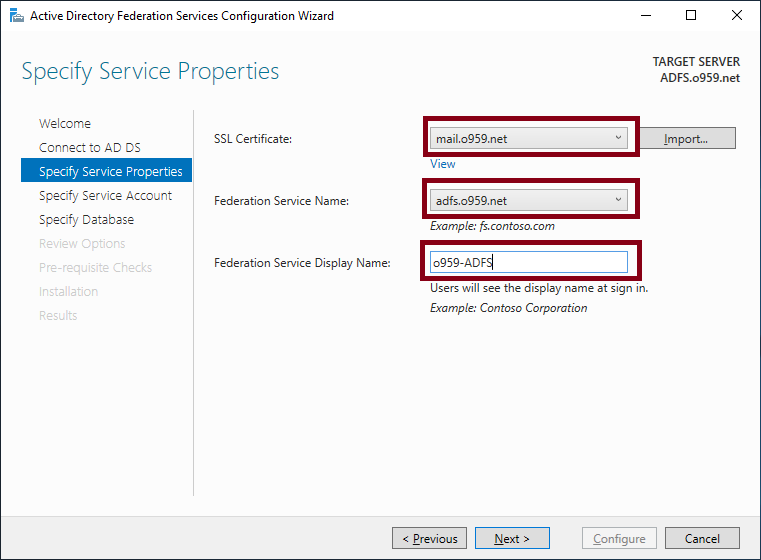Focus the Federation Service Display Name field
This screenshot has height=560, width=761.
[x=529, y=263]
